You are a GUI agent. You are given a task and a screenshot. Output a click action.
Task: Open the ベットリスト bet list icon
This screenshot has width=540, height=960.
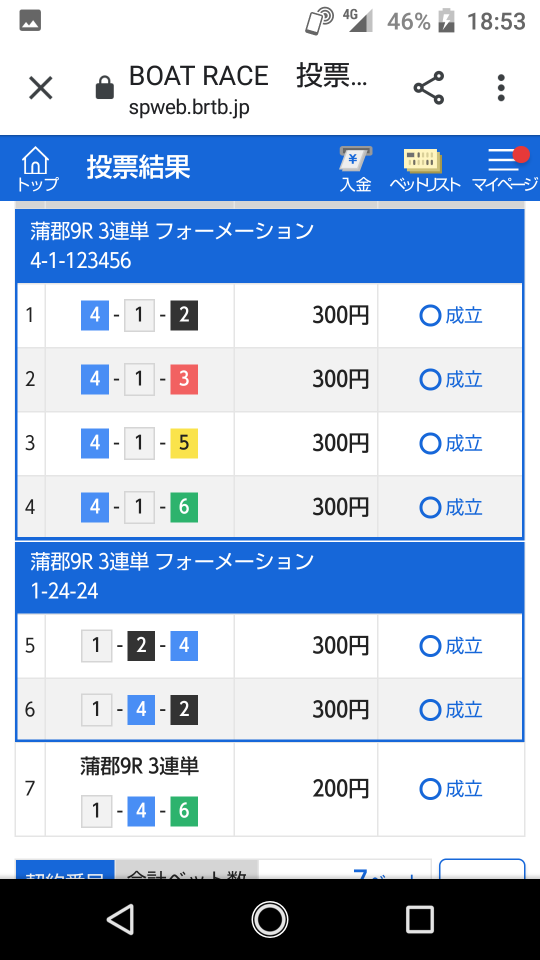(x=425, y=170)
